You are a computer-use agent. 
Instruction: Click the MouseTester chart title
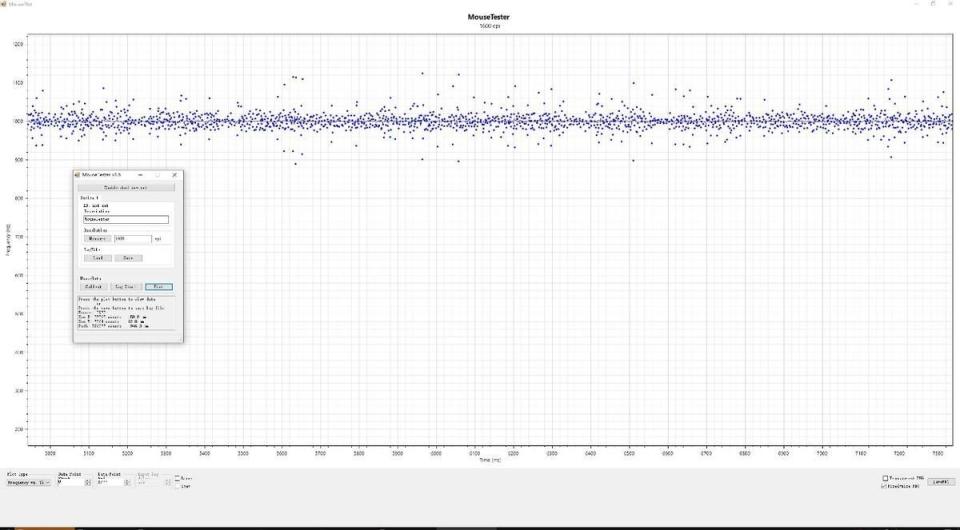pyautogui.click(x=489, y=17)
